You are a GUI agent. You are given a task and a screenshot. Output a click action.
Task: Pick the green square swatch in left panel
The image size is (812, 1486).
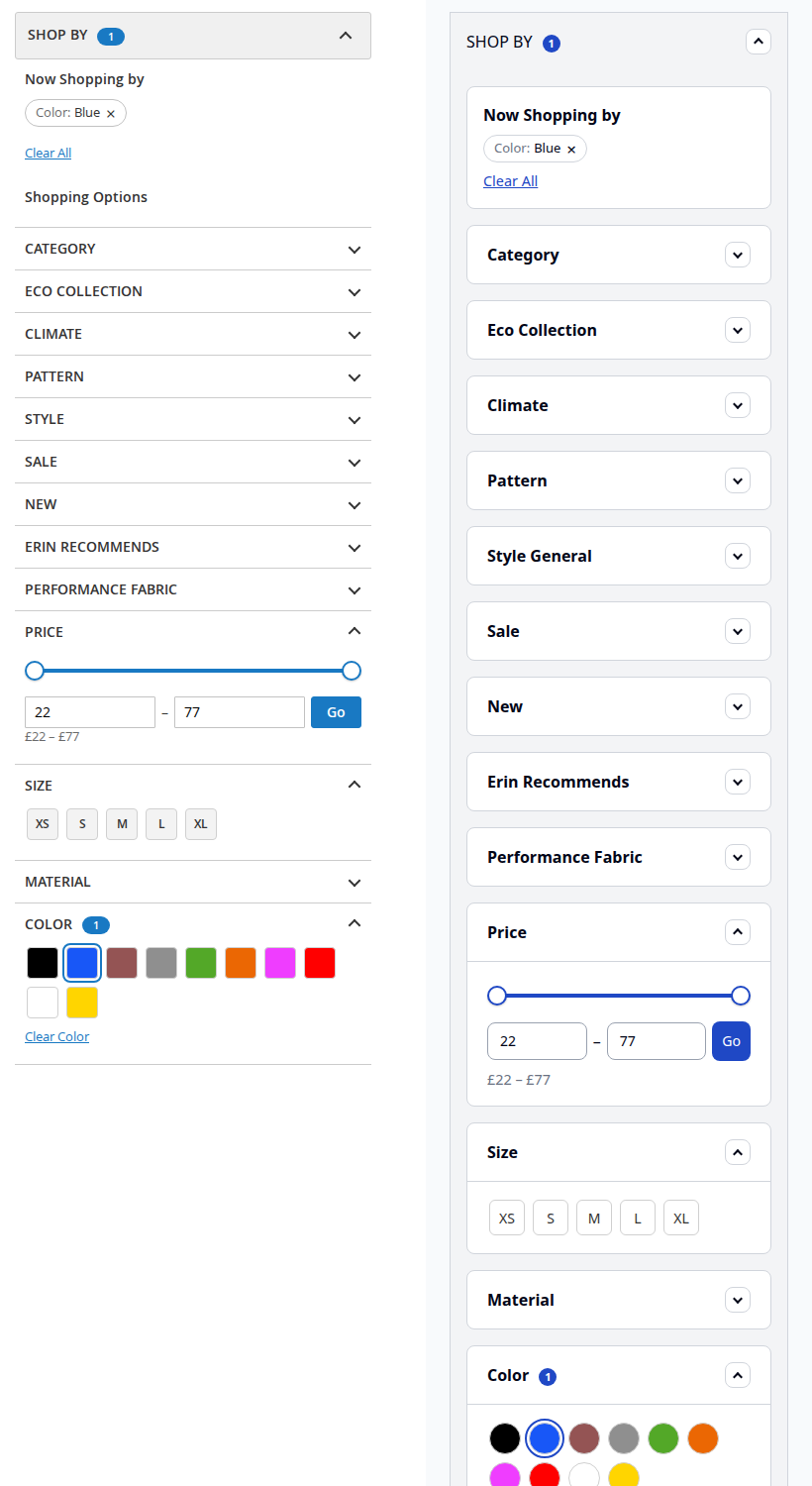[201, 963]
